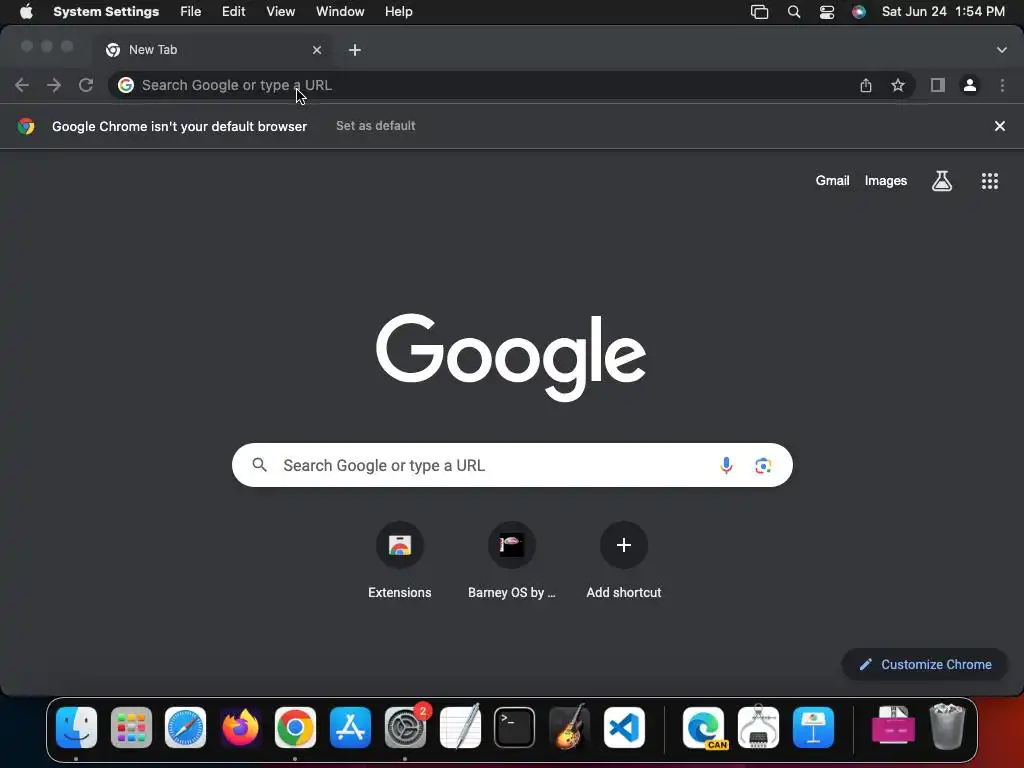Open Search Labs flask icon

click(x=942, y=181)
